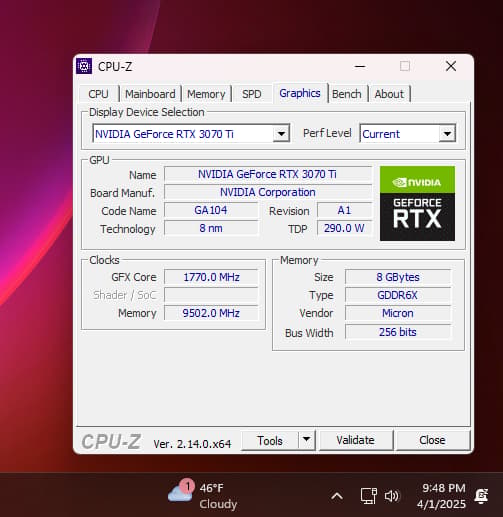Click the empty Shader / SoC field
Image resolution: width=503 pixels, height=517 pixels.
pyautogui.click(x=211, y=295)
